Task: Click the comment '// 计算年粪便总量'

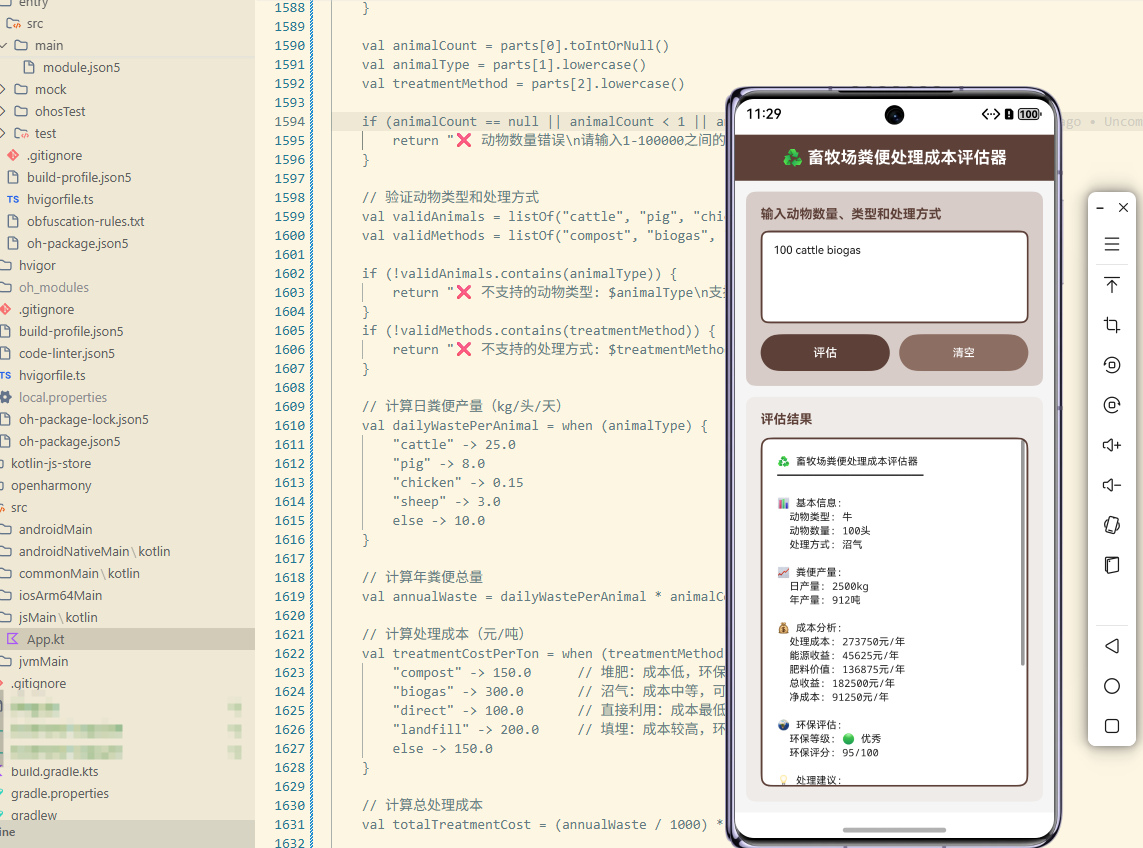Action: click(x=422, y=577)
